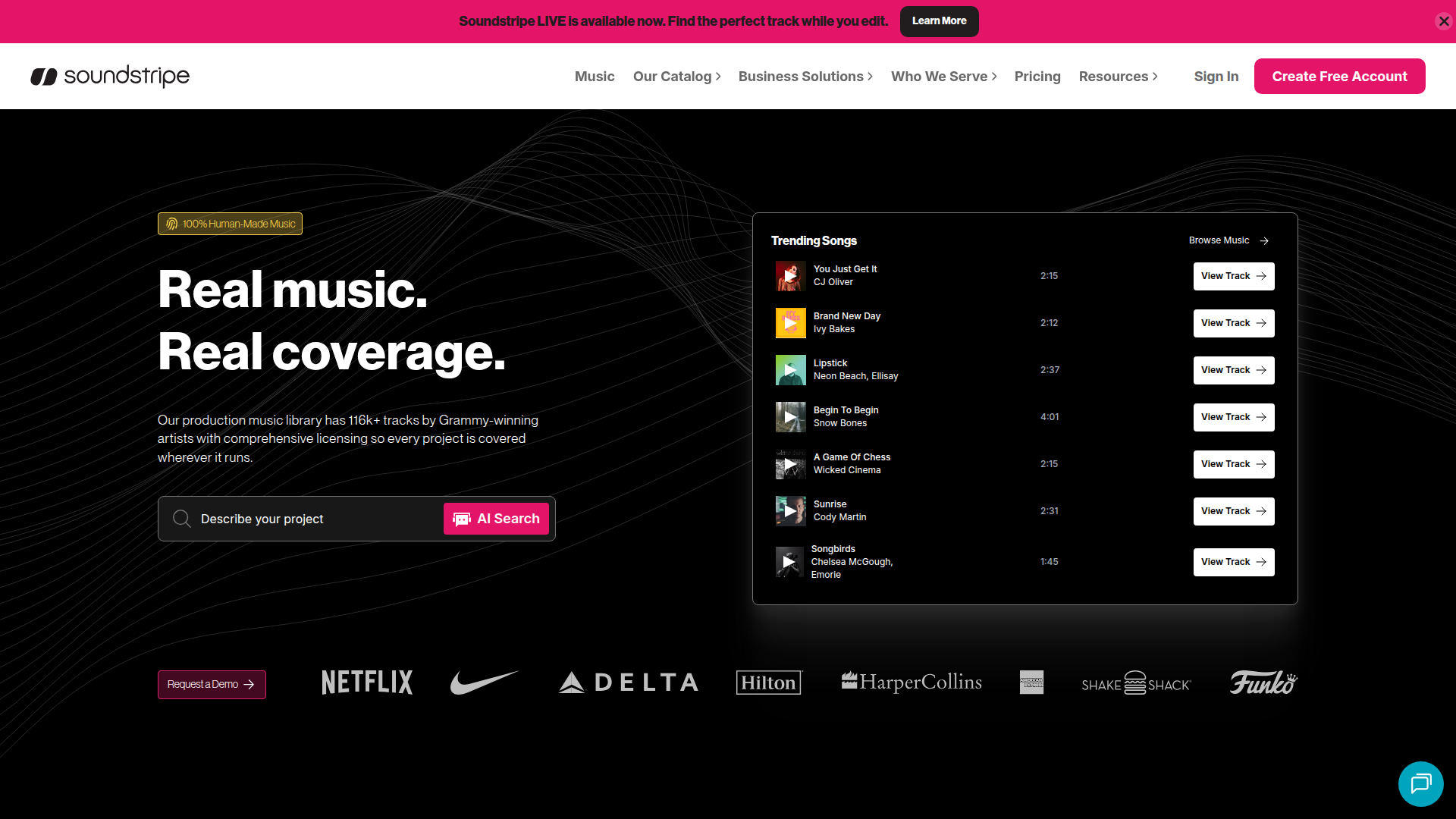Image resolution: width=1456 pixels, height=819 pixels.
Task: Click the Funko logo
Action: pyautogui.click(x=1263, y=682)
